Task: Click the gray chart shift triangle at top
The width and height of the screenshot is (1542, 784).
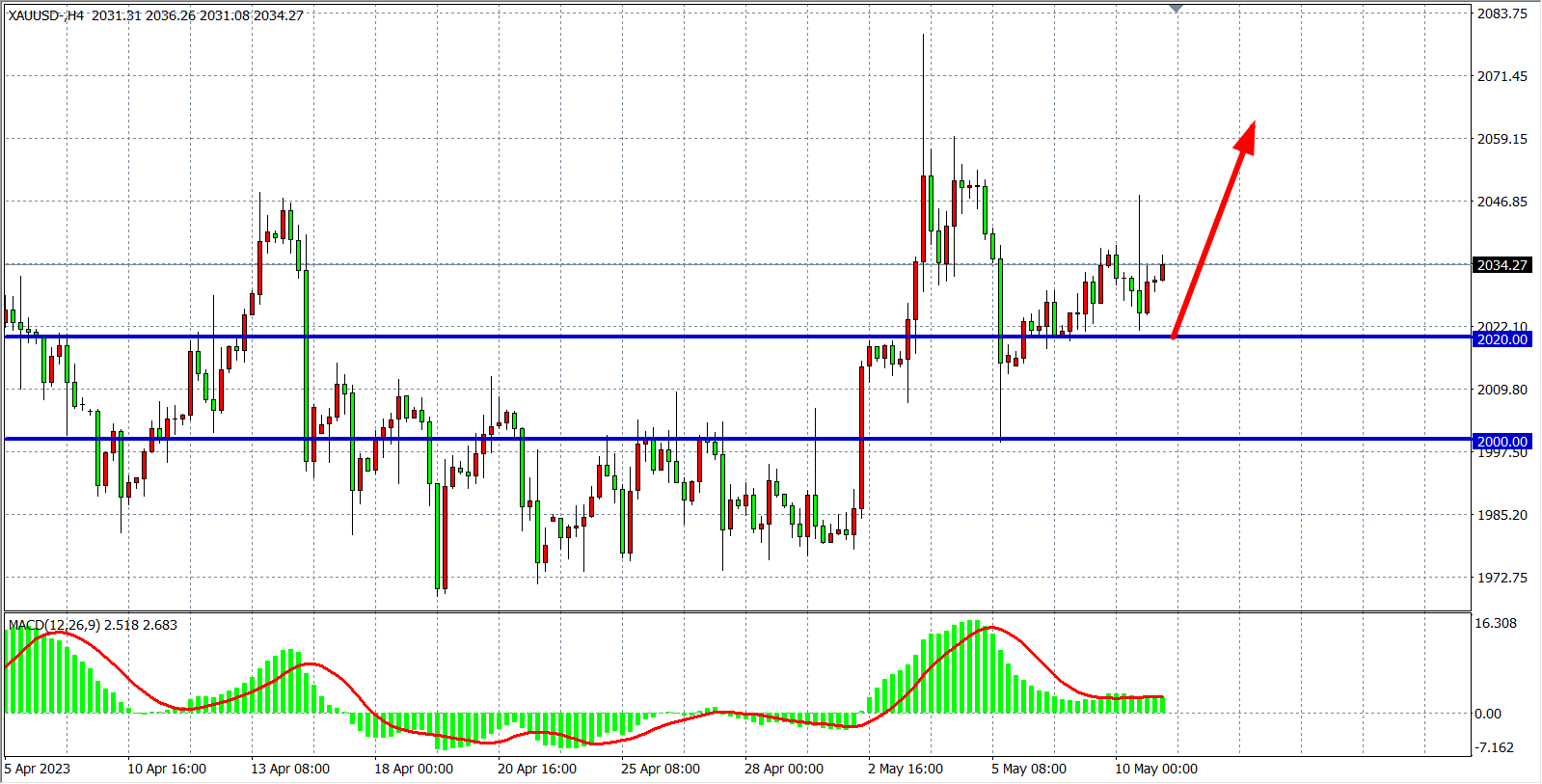Action: click(x=1176, y=9)
